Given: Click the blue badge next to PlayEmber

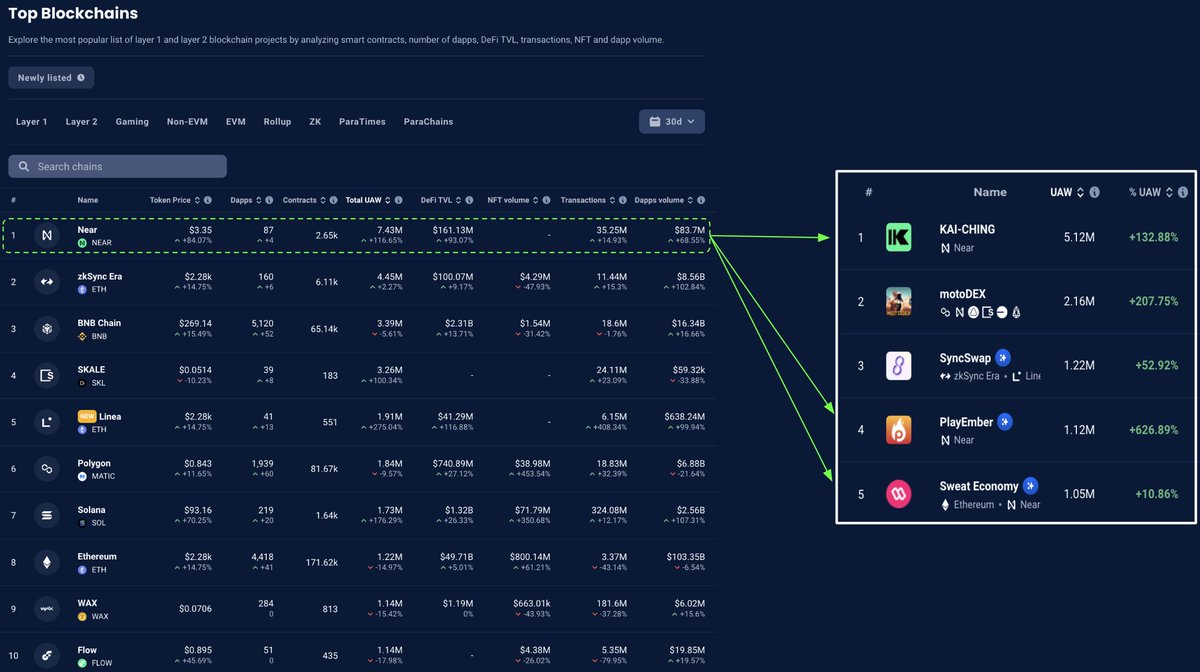Looking at the screenshot, I should click(1005, 422).
